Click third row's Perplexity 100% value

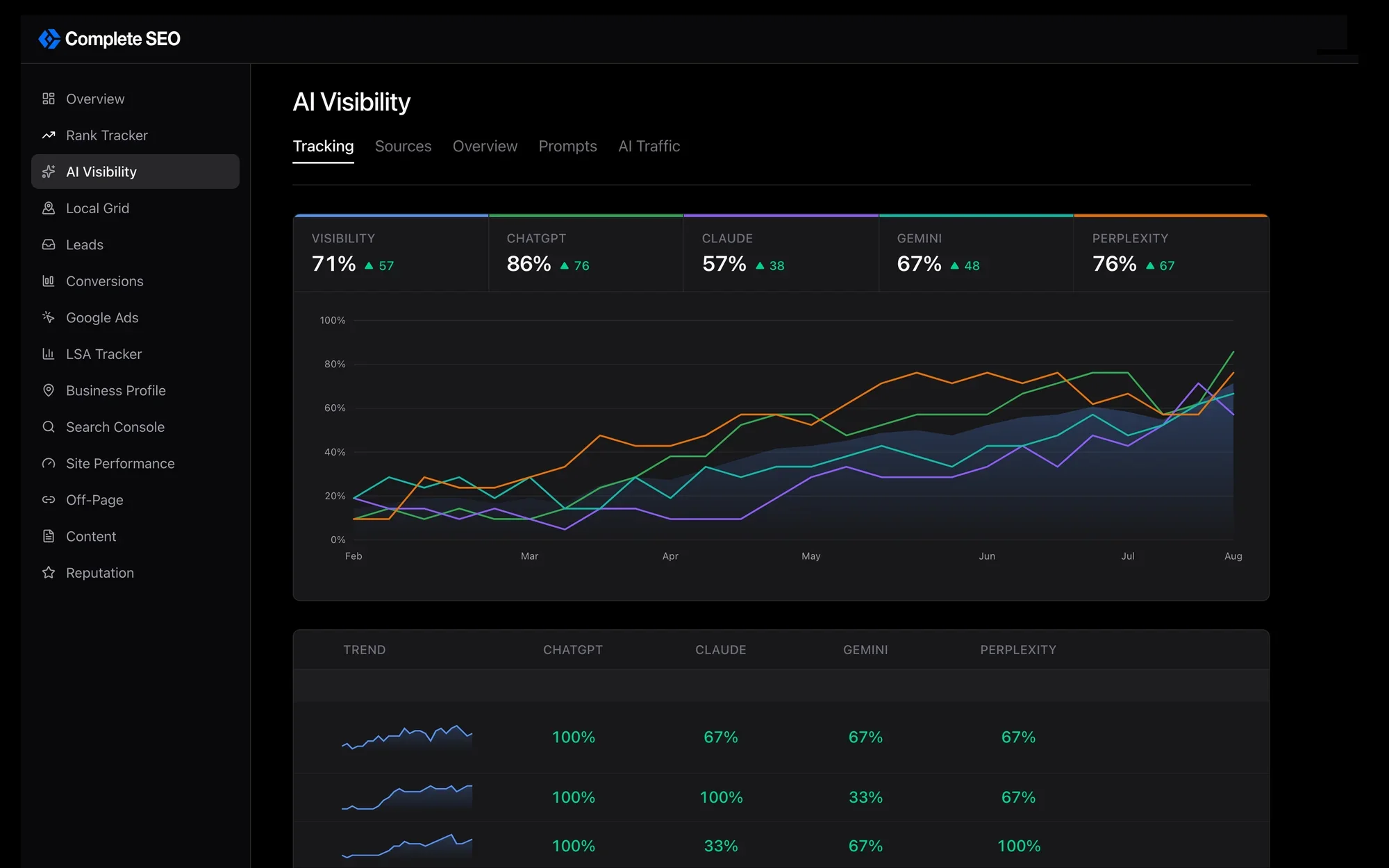click(x=1019, y=846)
